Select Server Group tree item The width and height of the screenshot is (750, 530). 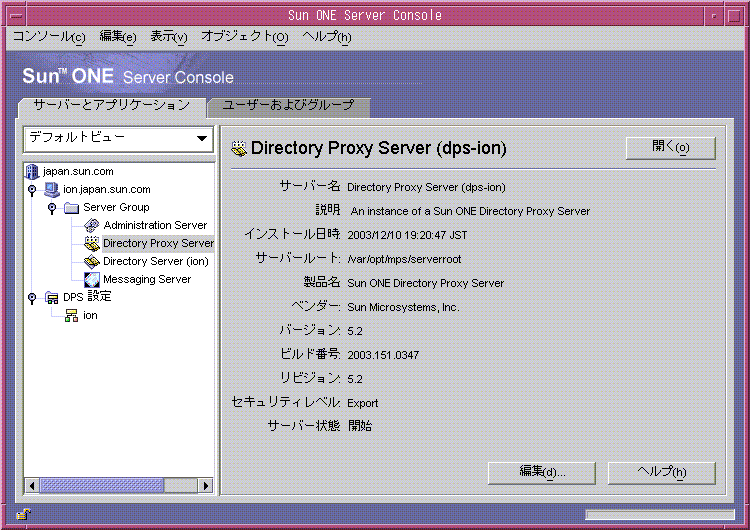(116, 207)
